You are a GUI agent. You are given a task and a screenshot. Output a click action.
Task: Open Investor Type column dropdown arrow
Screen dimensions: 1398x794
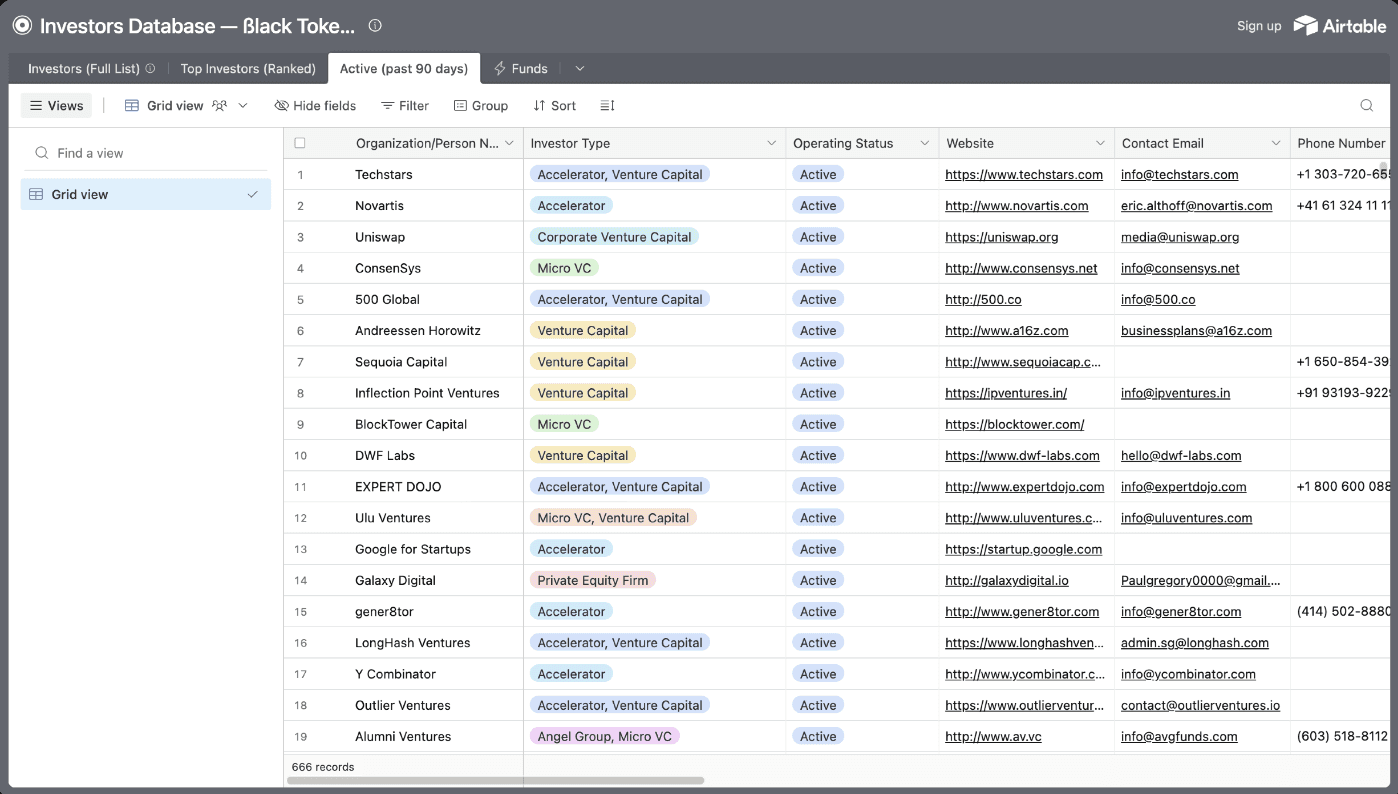click(x=771, y=144)
